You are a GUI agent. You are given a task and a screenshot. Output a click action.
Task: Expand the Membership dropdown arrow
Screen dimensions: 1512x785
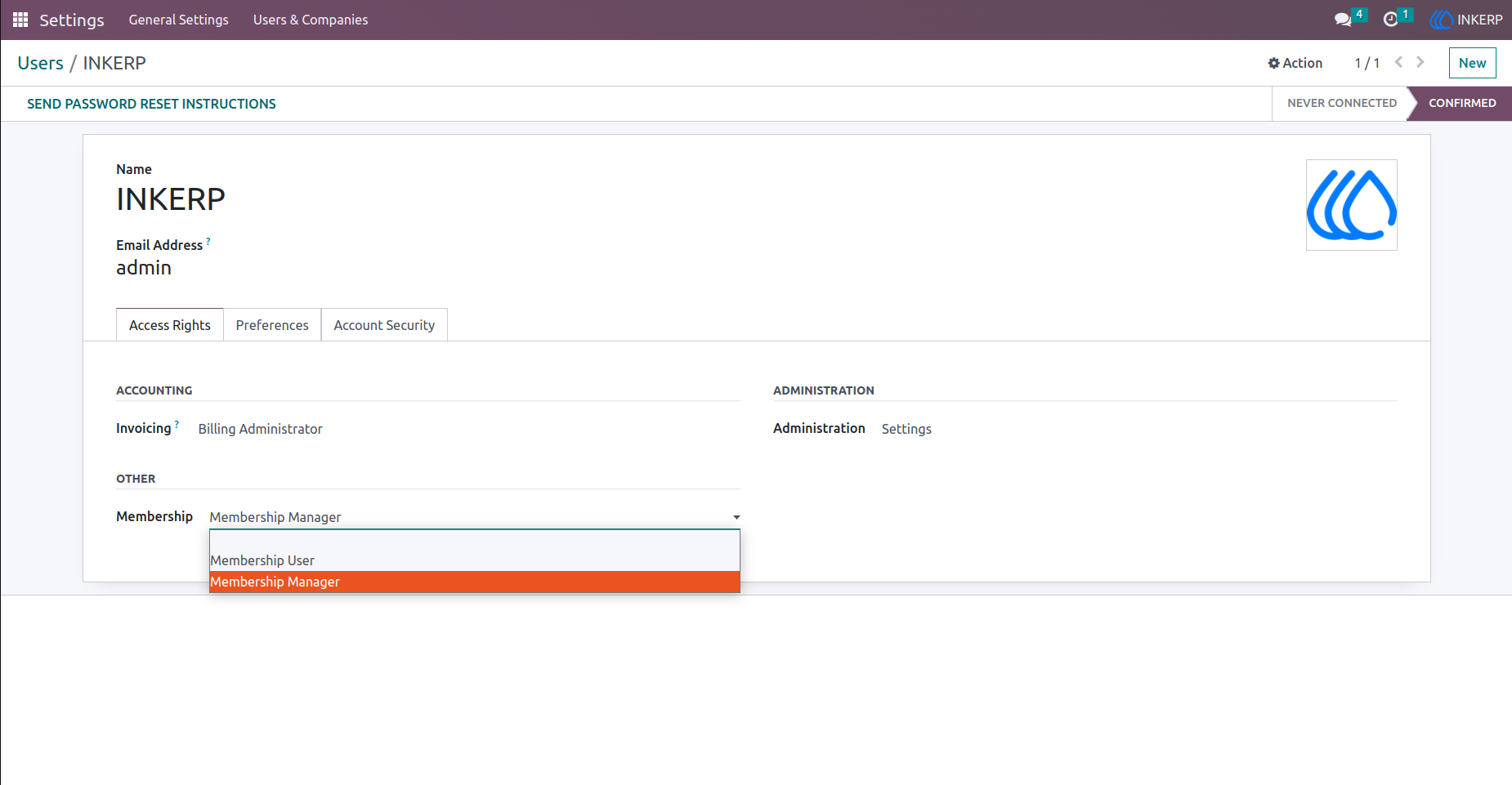pyautogui.click(x=736, y=517)
